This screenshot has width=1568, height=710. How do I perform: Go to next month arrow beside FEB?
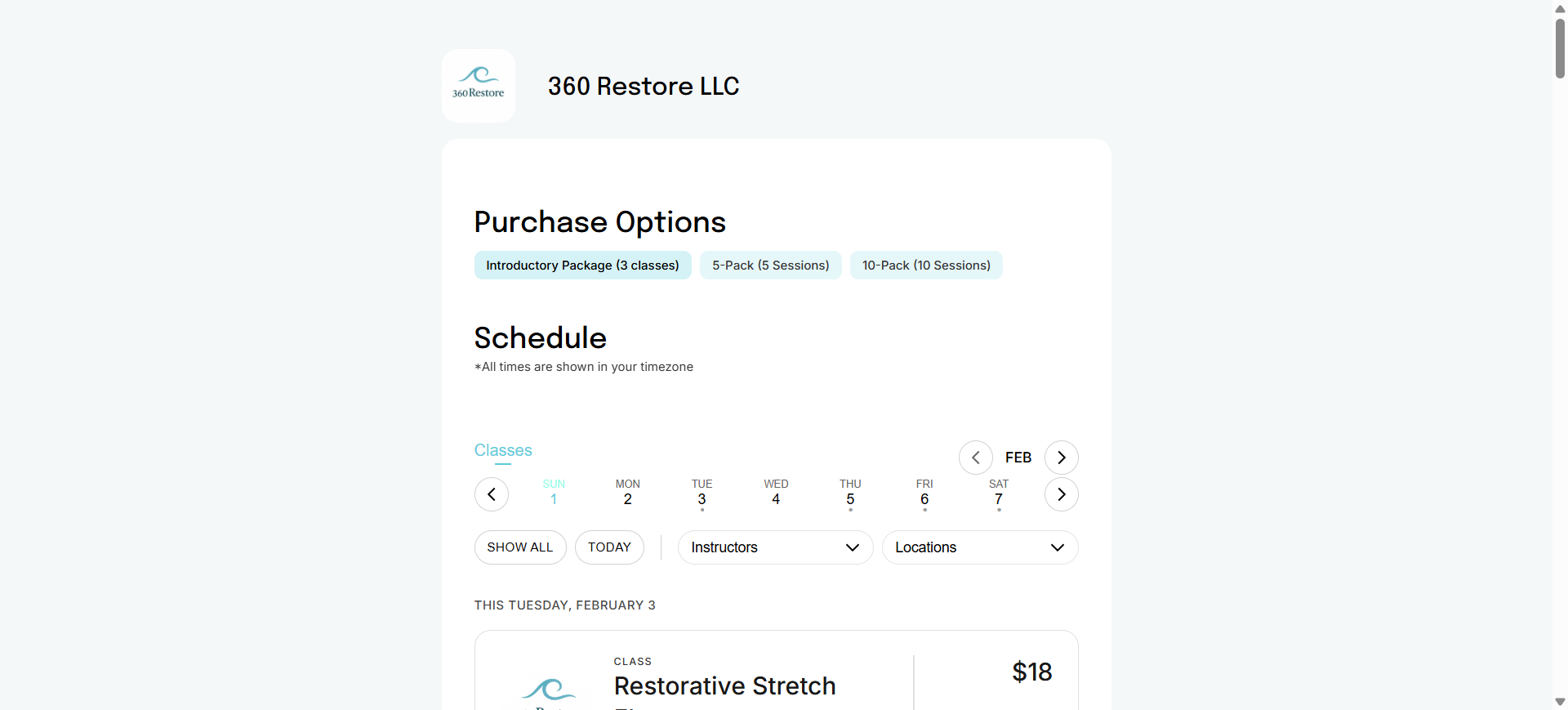(1062, 458)
